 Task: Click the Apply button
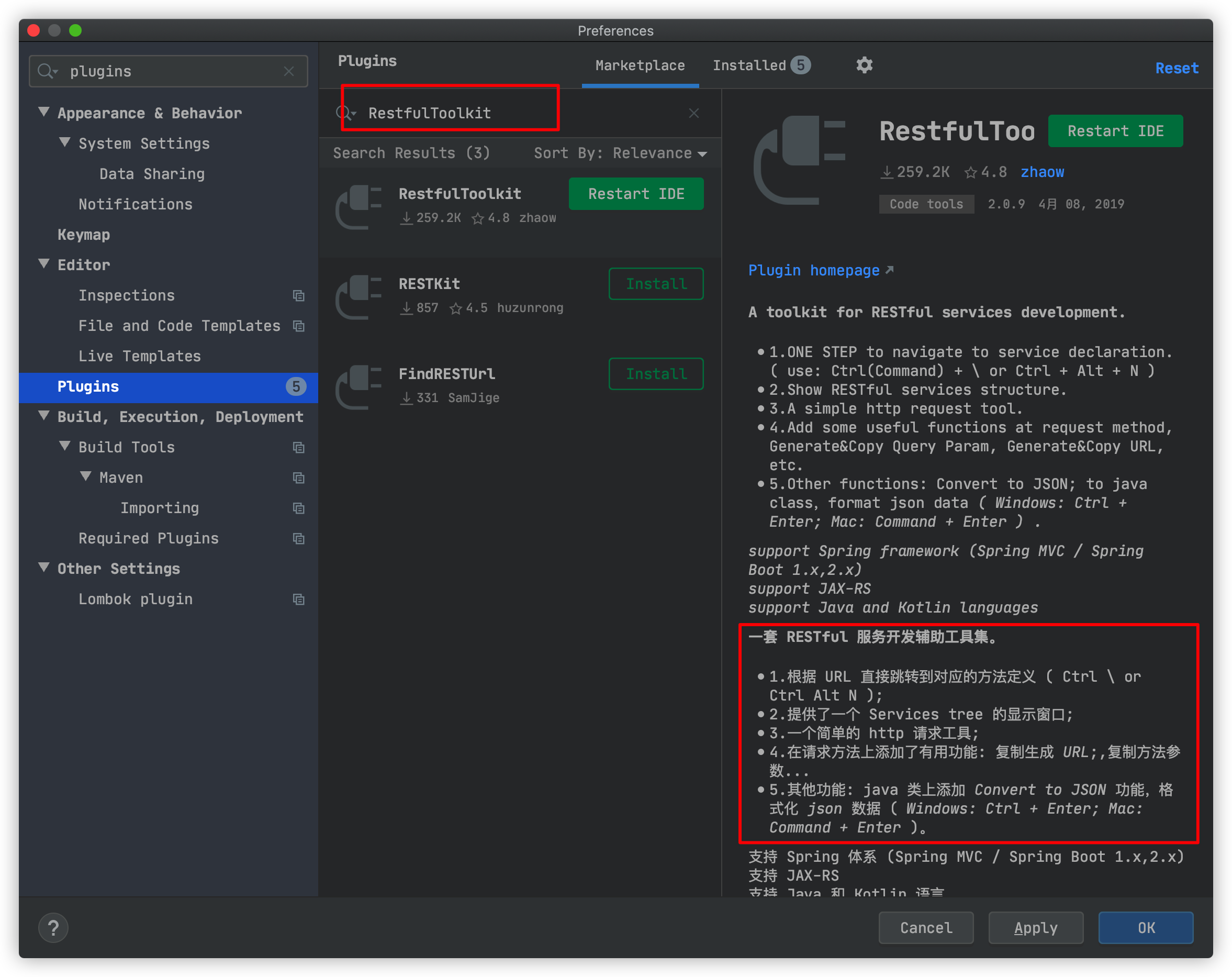pos(1036,928)
